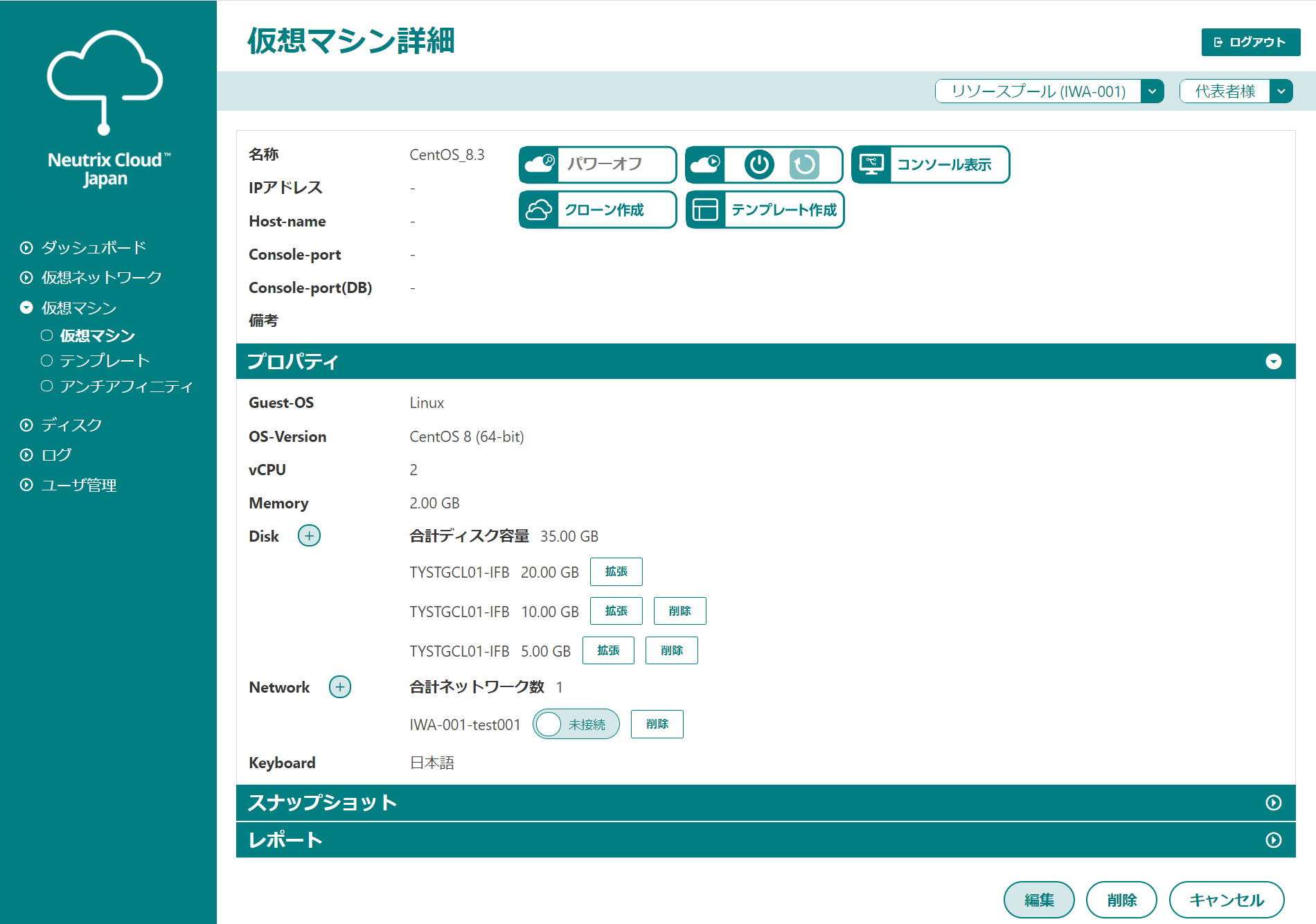Screen dimensions: 1316x924
Task: Click the 編集 button at bottom
Action: tap(1039, 900)
